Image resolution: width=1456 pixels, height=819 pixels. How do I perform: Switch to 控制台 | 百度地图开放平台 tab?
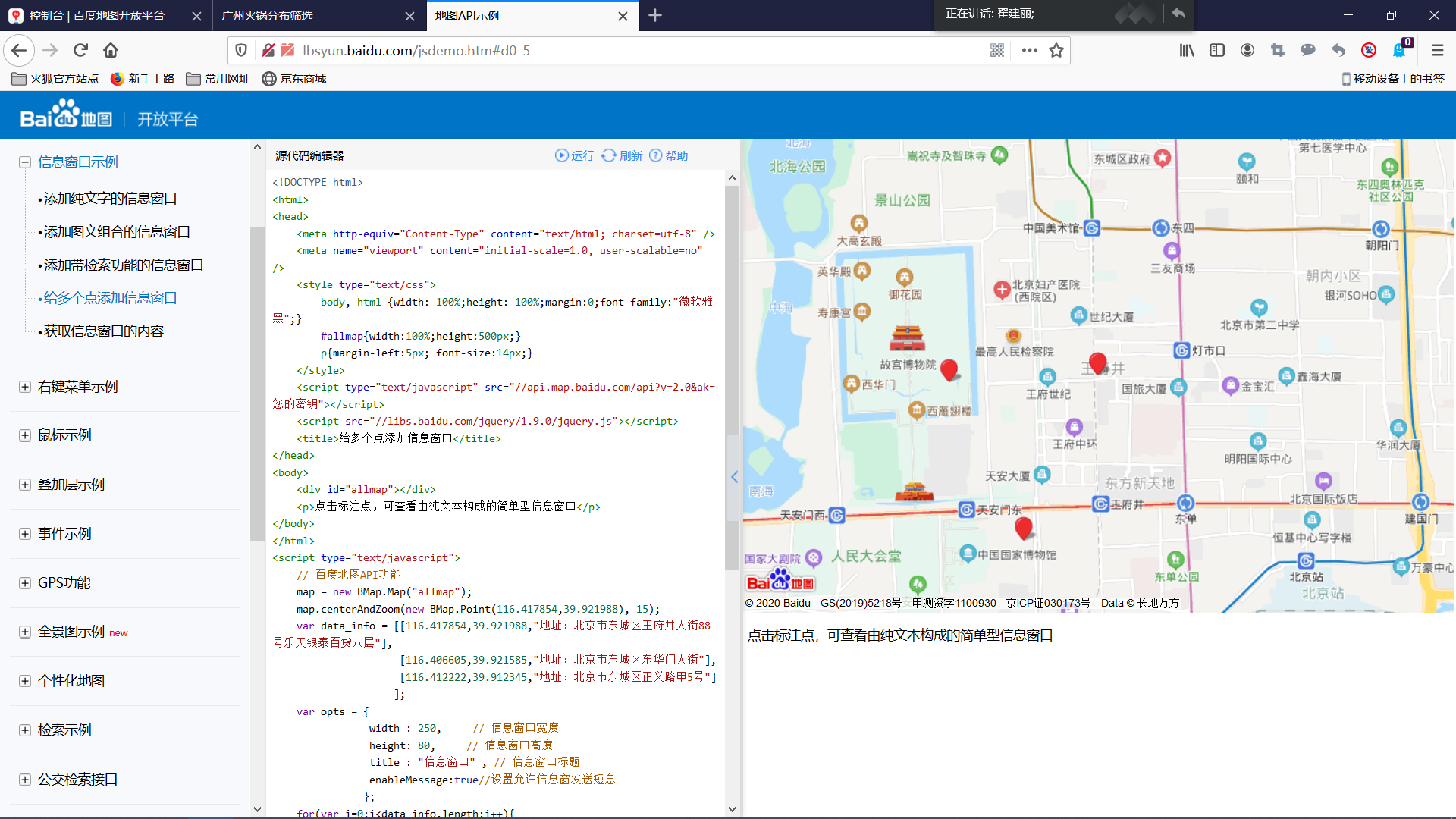(97, 15)
